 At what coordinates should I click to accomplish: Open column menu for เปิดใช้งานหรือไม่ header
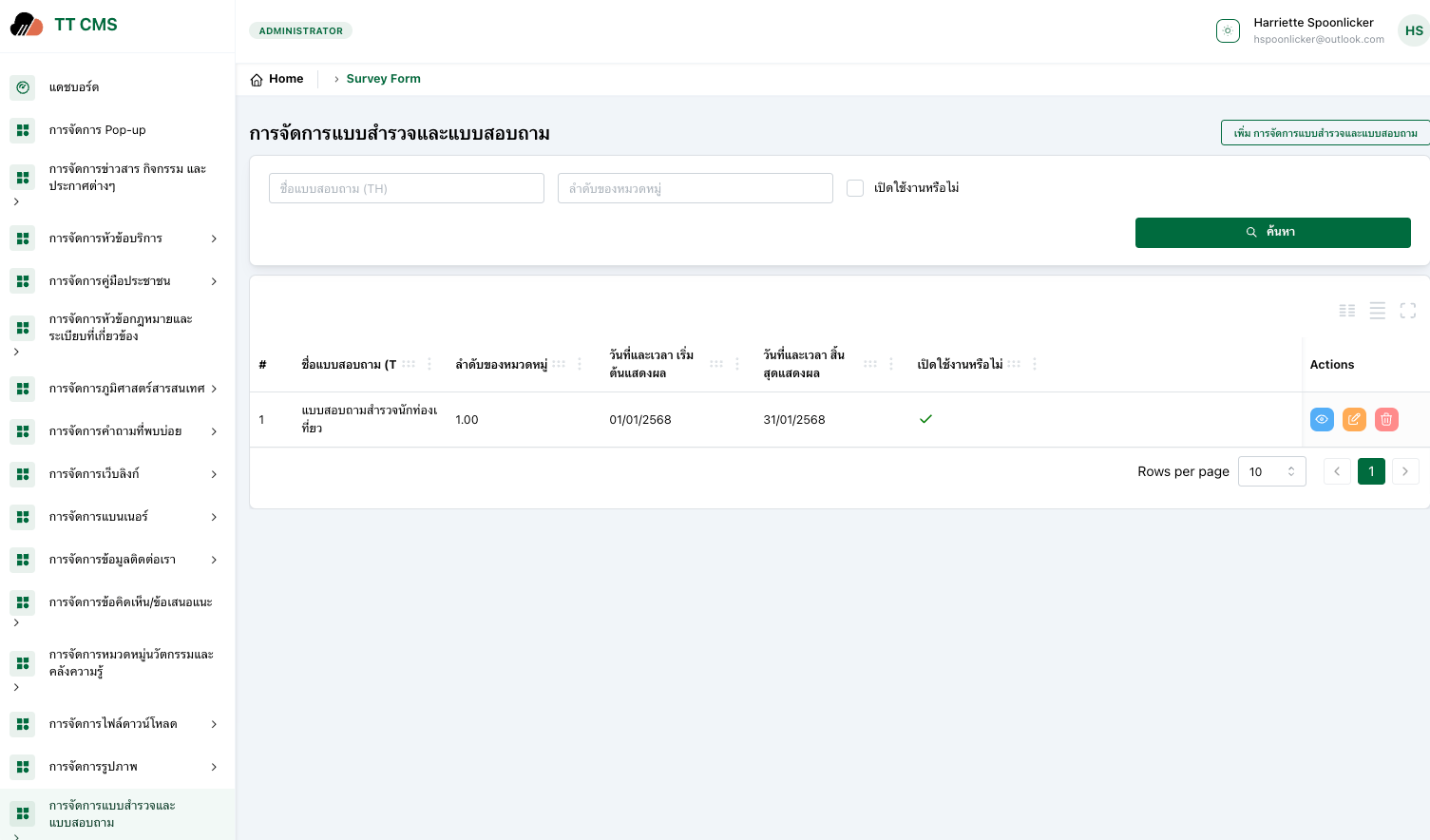tap(1035, 364)
